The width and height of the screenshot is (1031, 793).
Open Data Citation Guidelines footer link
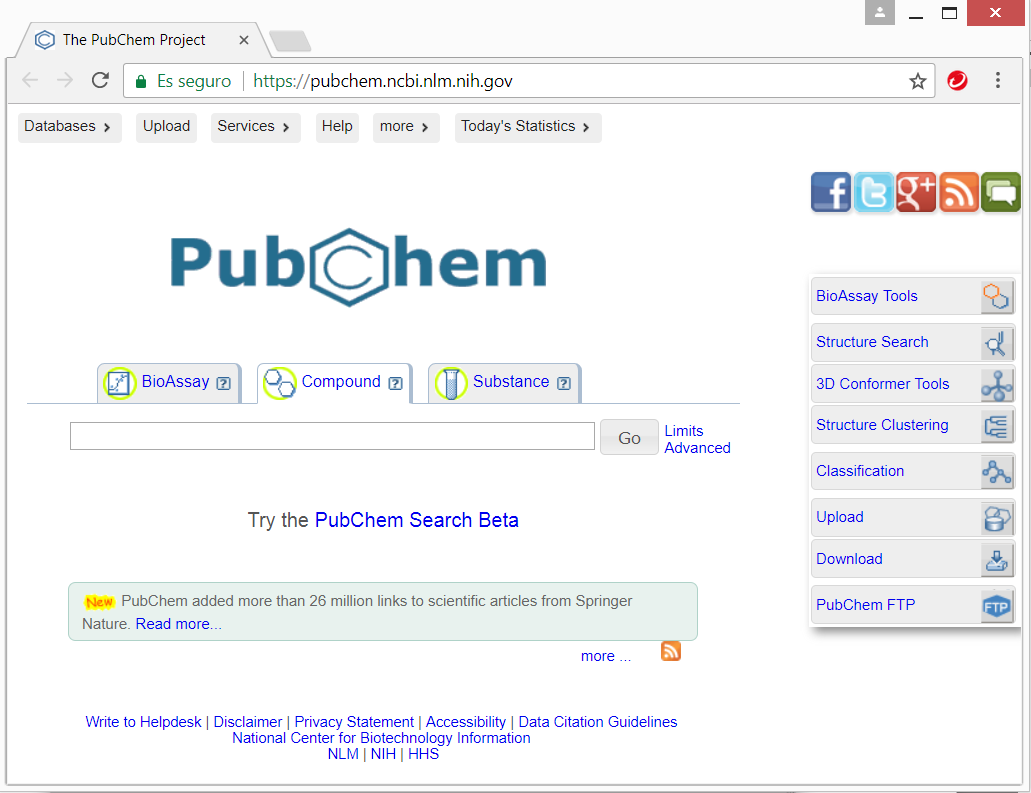[x=598, y=722]
